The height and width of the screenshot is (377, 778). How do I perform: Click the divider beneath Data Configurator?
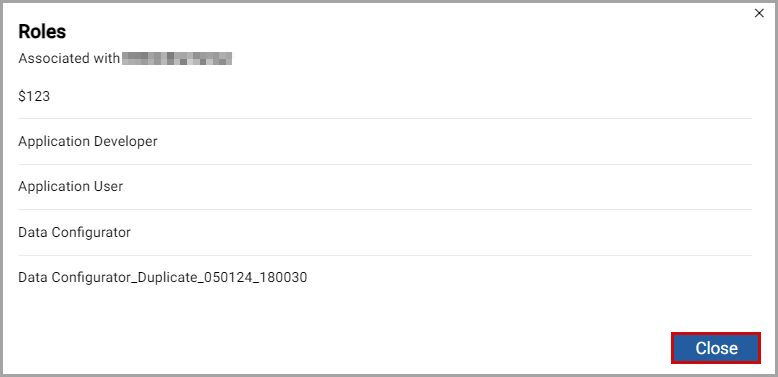pos(385,255)
